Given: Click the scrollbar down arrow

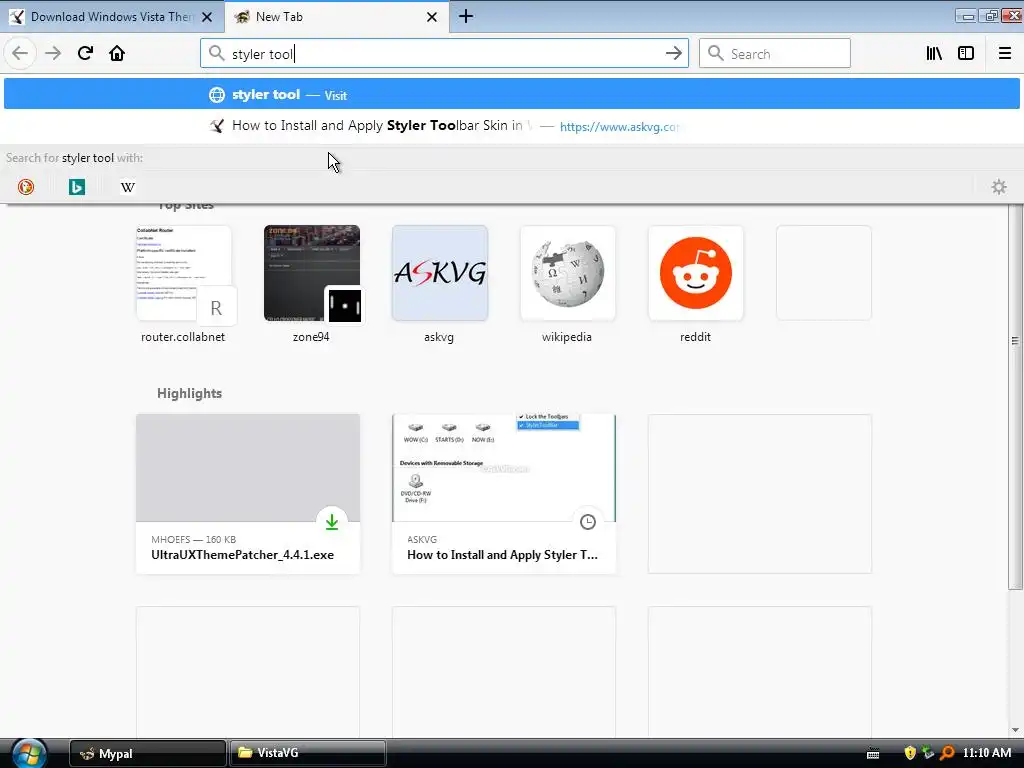Looking at the screenshot, I should tap(1015, 730).
